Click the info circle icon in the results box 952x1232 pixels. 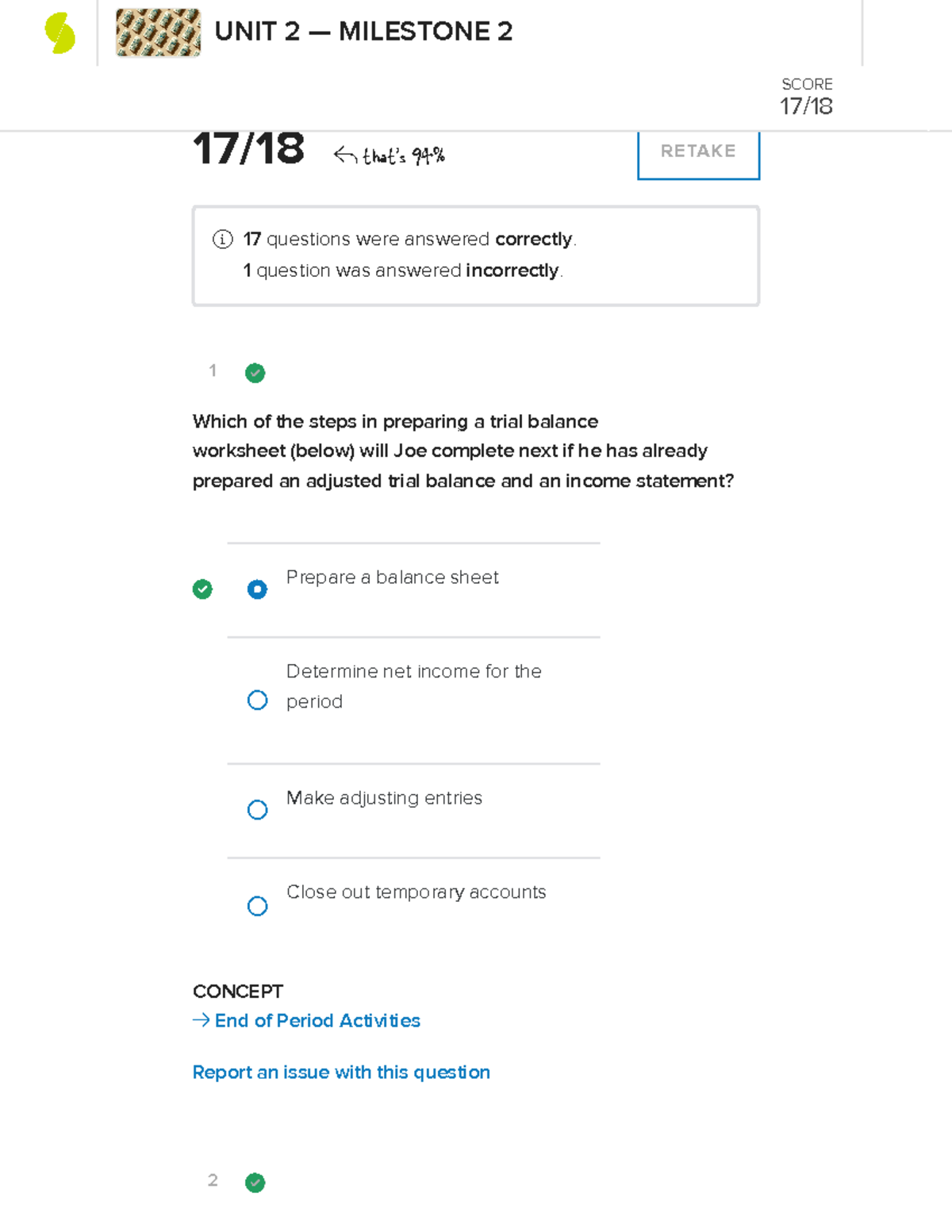(222, 239)
